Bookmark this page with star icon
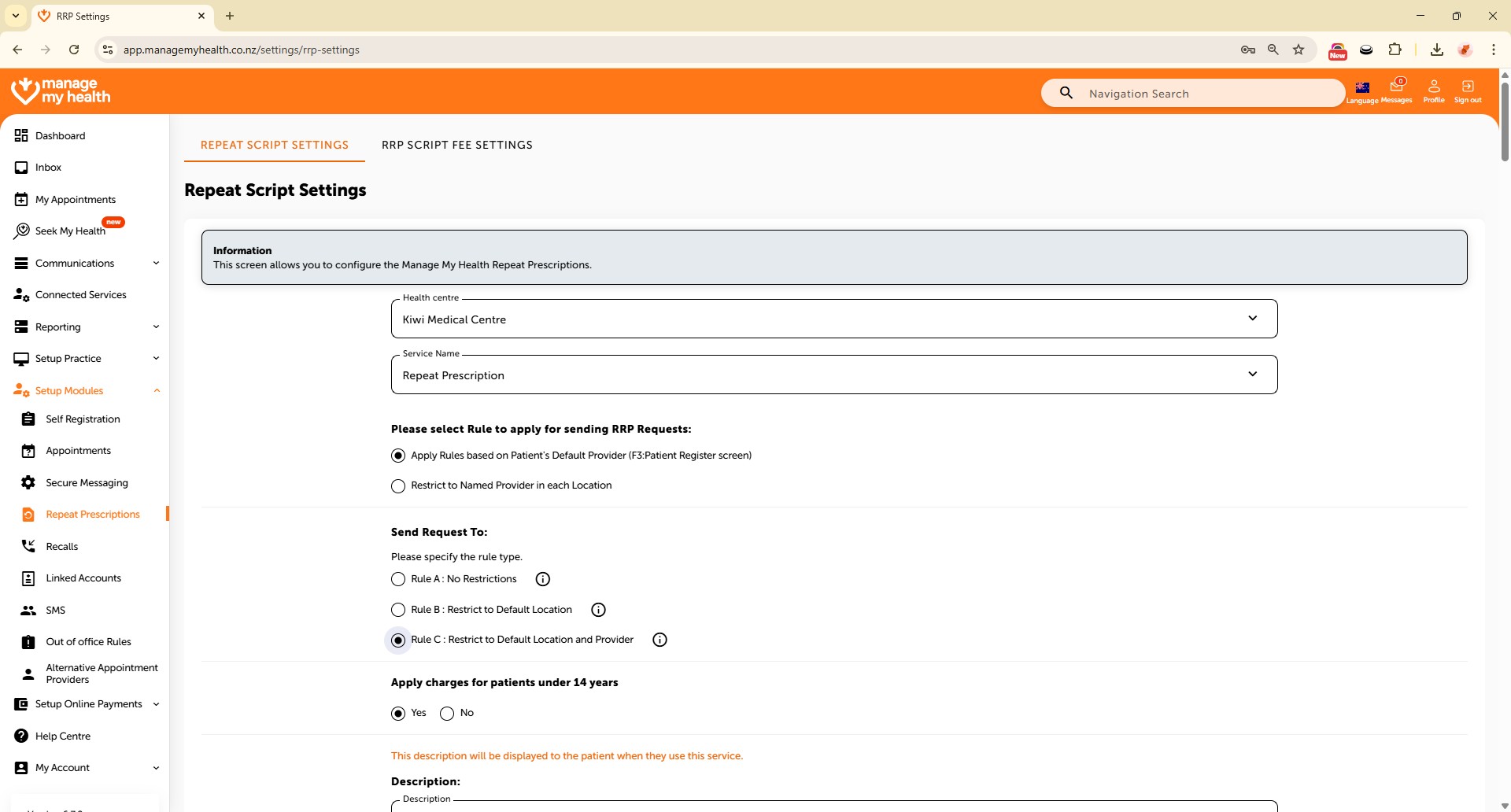Viewport: 1511px width, 812px height. [x=1299, y=50]
